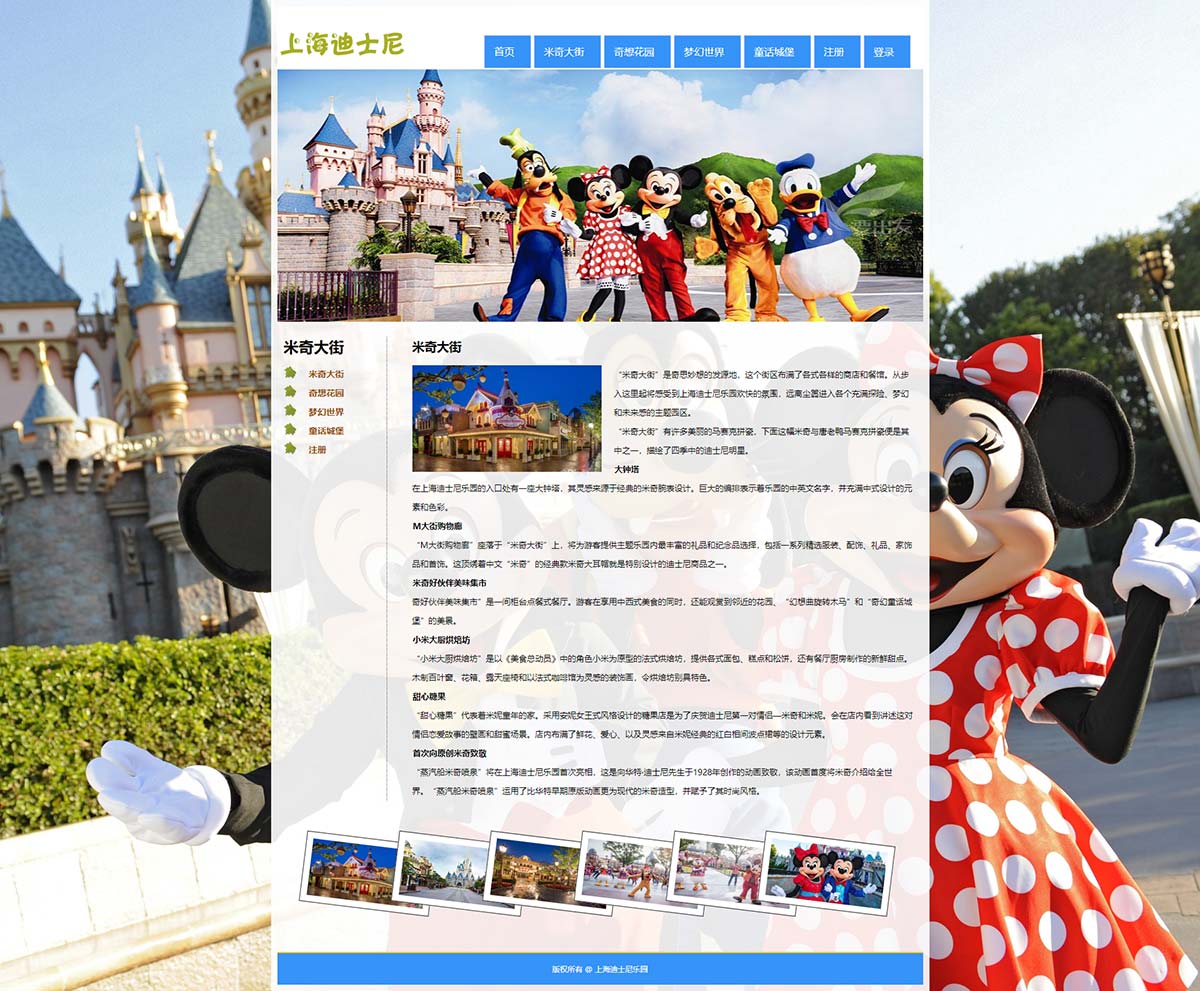Open sidebar link 奇想花园
Image resolution: width=1200 pixels, height=991 pixels.
click(x=326, y=393)
